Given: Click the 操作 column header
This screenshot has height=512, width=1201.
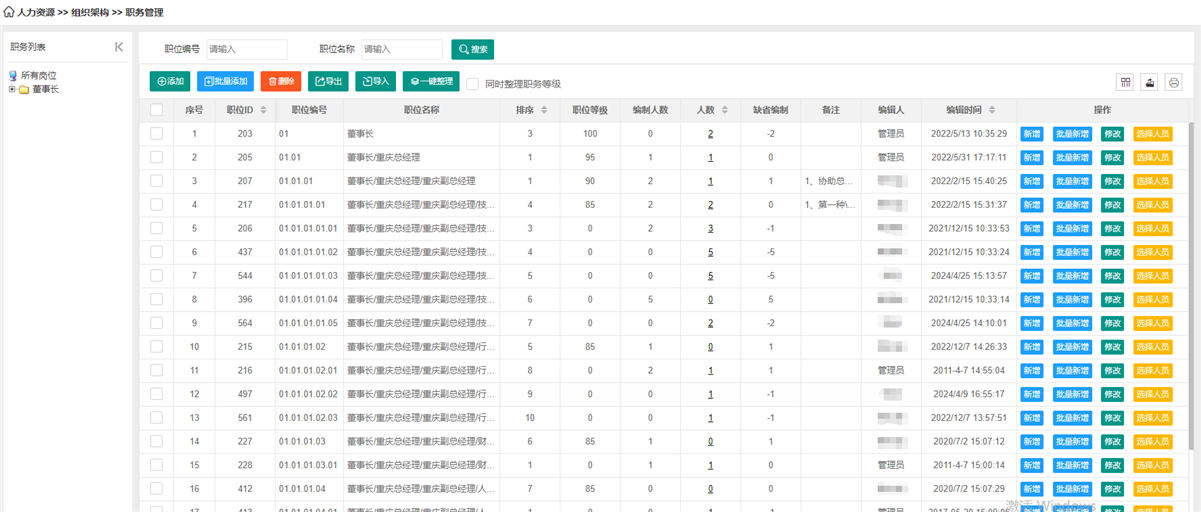Looking at the screenshot, I should (1102, 110).
